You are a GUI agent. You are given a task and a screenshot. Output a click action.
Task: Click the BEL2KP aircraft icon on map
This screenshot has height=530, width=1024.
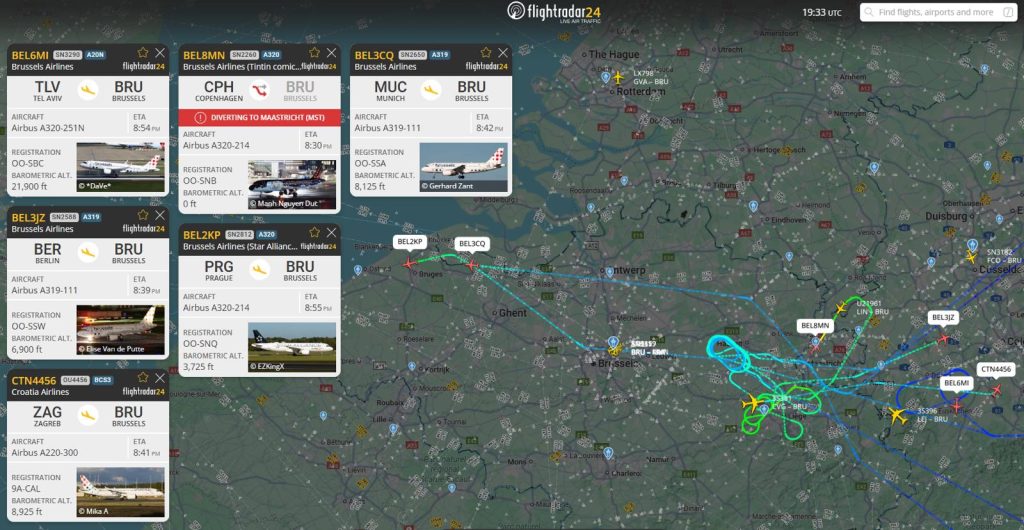[409, 264]
